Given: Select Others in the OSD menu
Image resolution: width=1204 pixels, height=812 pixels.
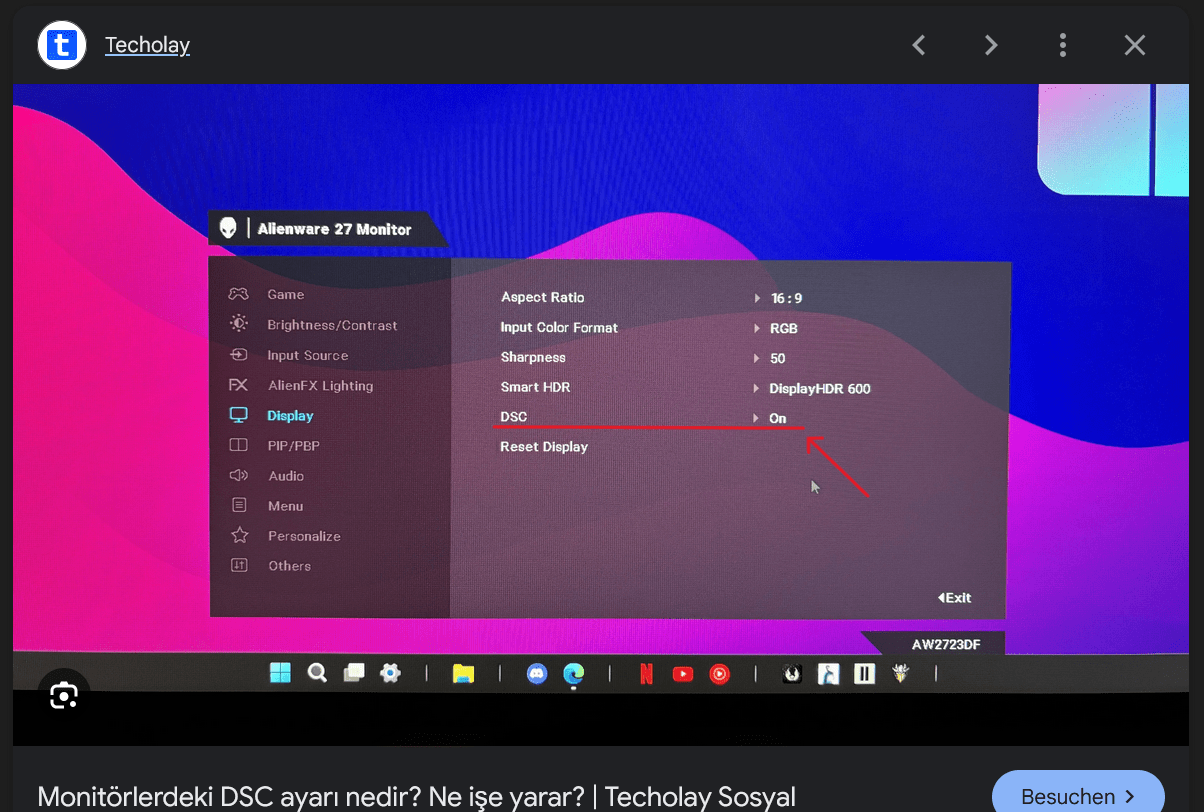Looking at the screenshot, I should pos(289,566).
